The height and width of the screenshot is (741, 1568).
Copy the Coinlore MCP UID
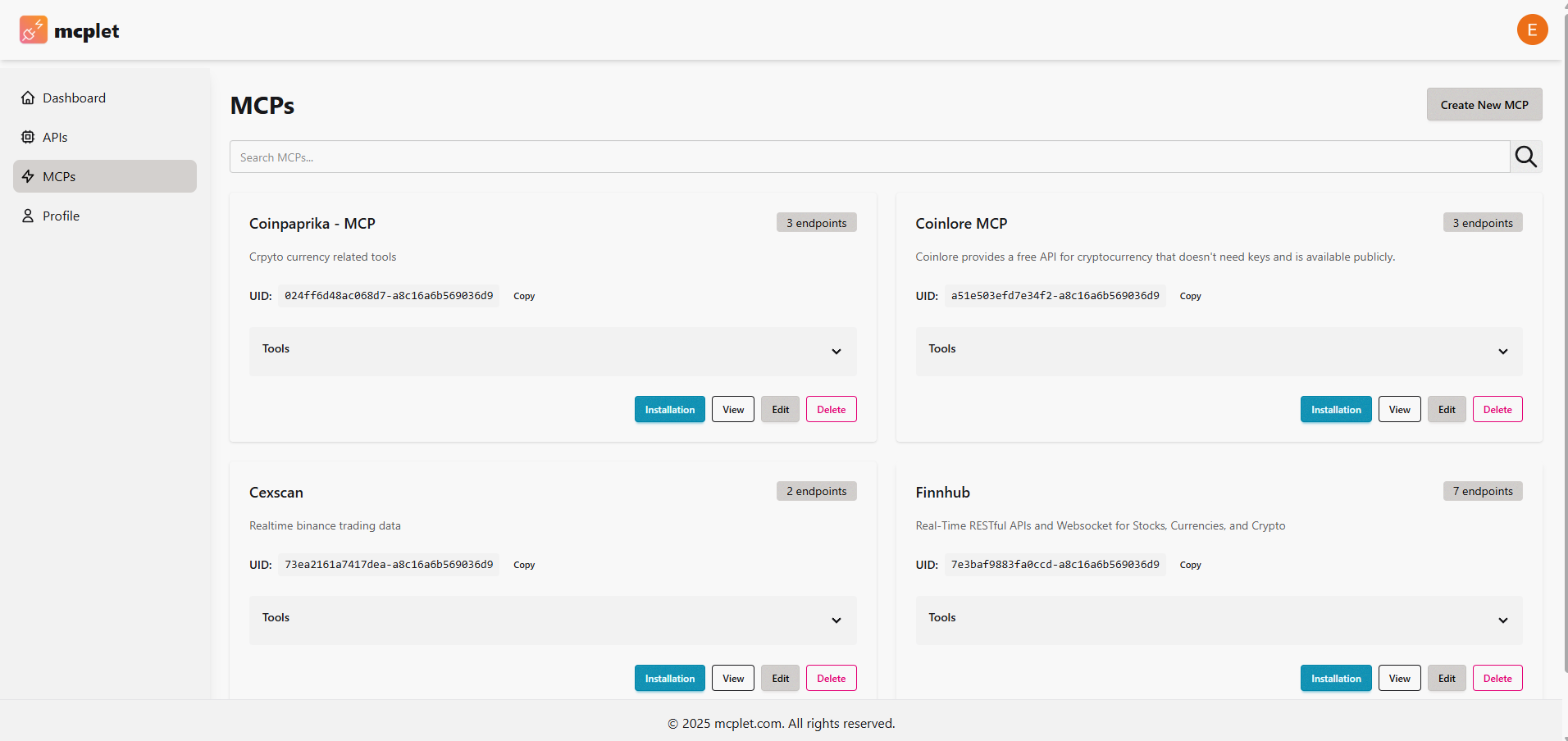click(x=1190, y=296)
